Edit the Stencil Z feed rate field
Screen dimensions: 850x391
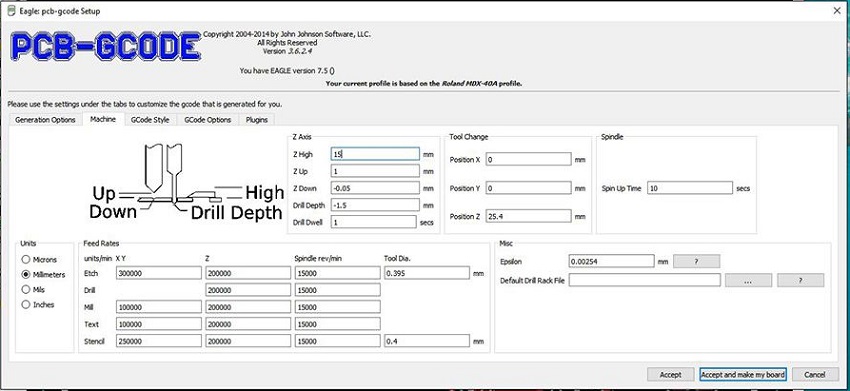click(x=248, y=341)
